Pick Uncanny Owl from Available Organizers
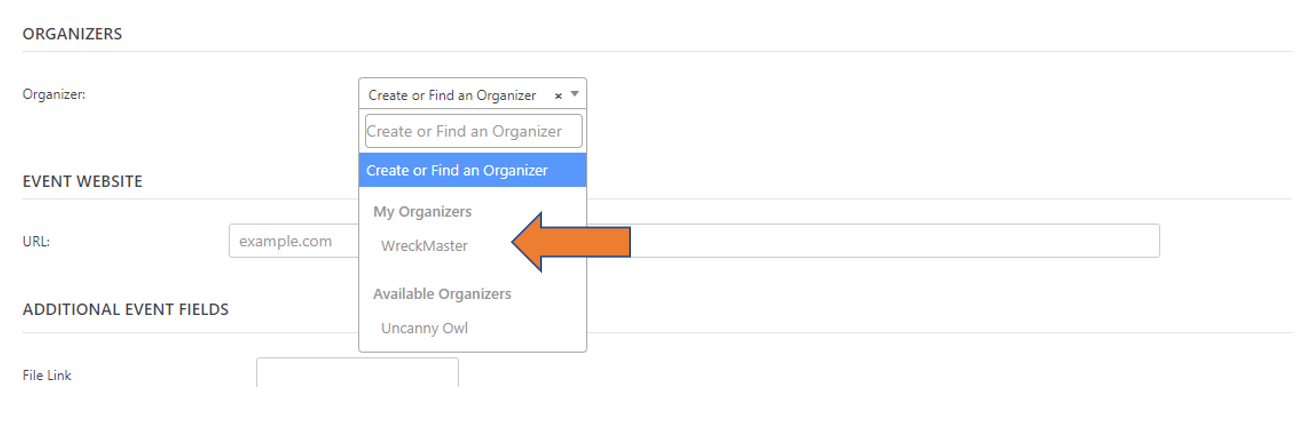Screen dimensions: 1310x423 click(x=424, y=328)
